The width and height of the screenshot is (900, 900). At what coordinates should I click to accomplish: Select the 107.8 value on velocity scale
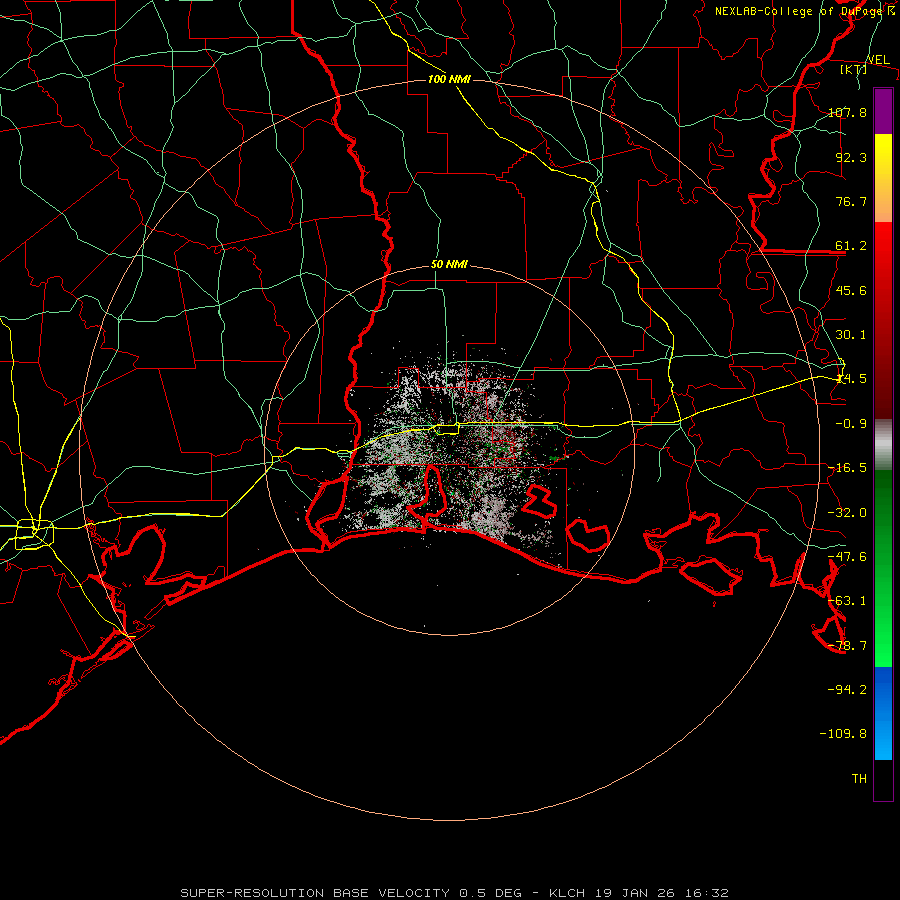tap(848, 112)
